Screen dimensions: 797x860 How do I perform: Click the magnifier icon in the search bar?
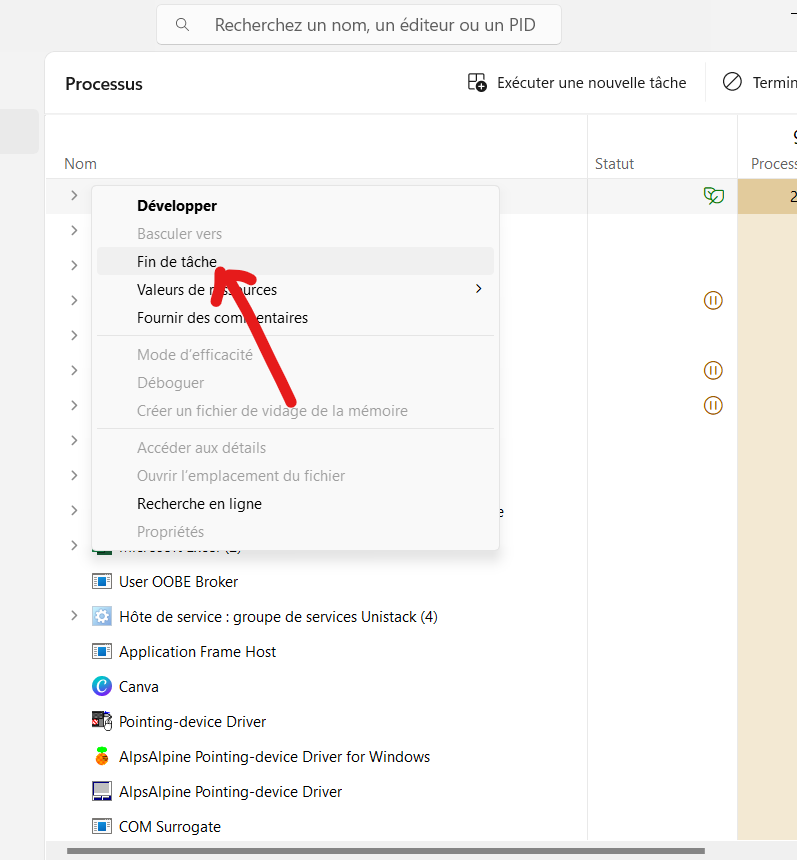pyautogui.click(x=181, y=24)
